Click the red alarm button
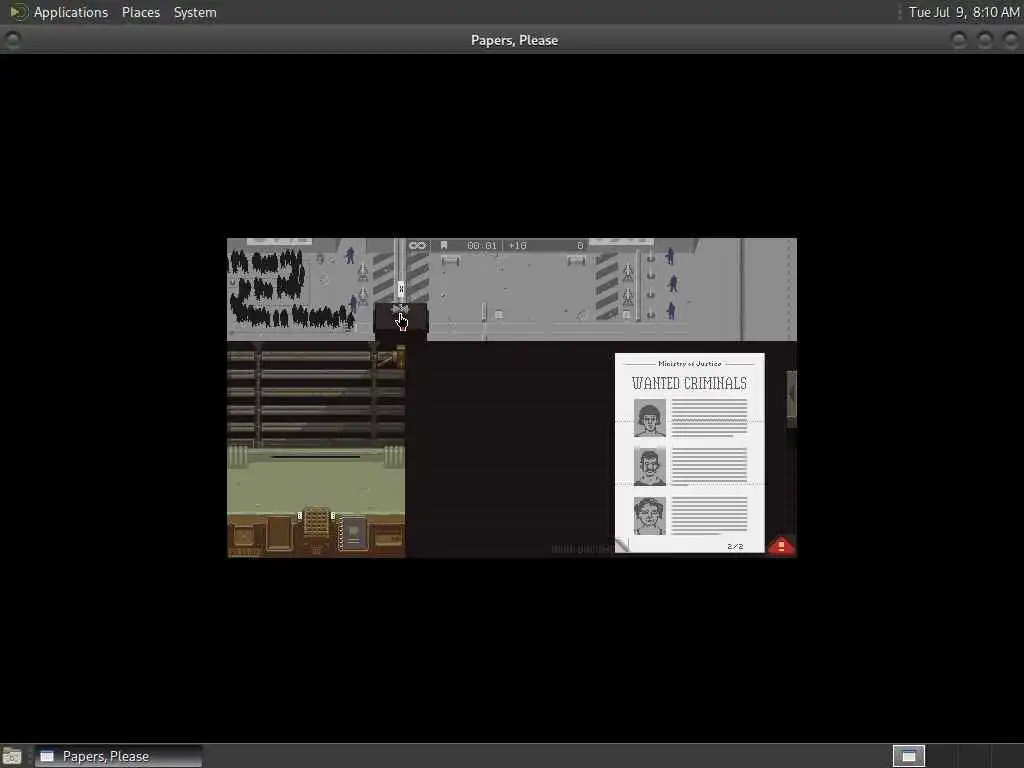Screen dimensions: 1024x768 781,546
